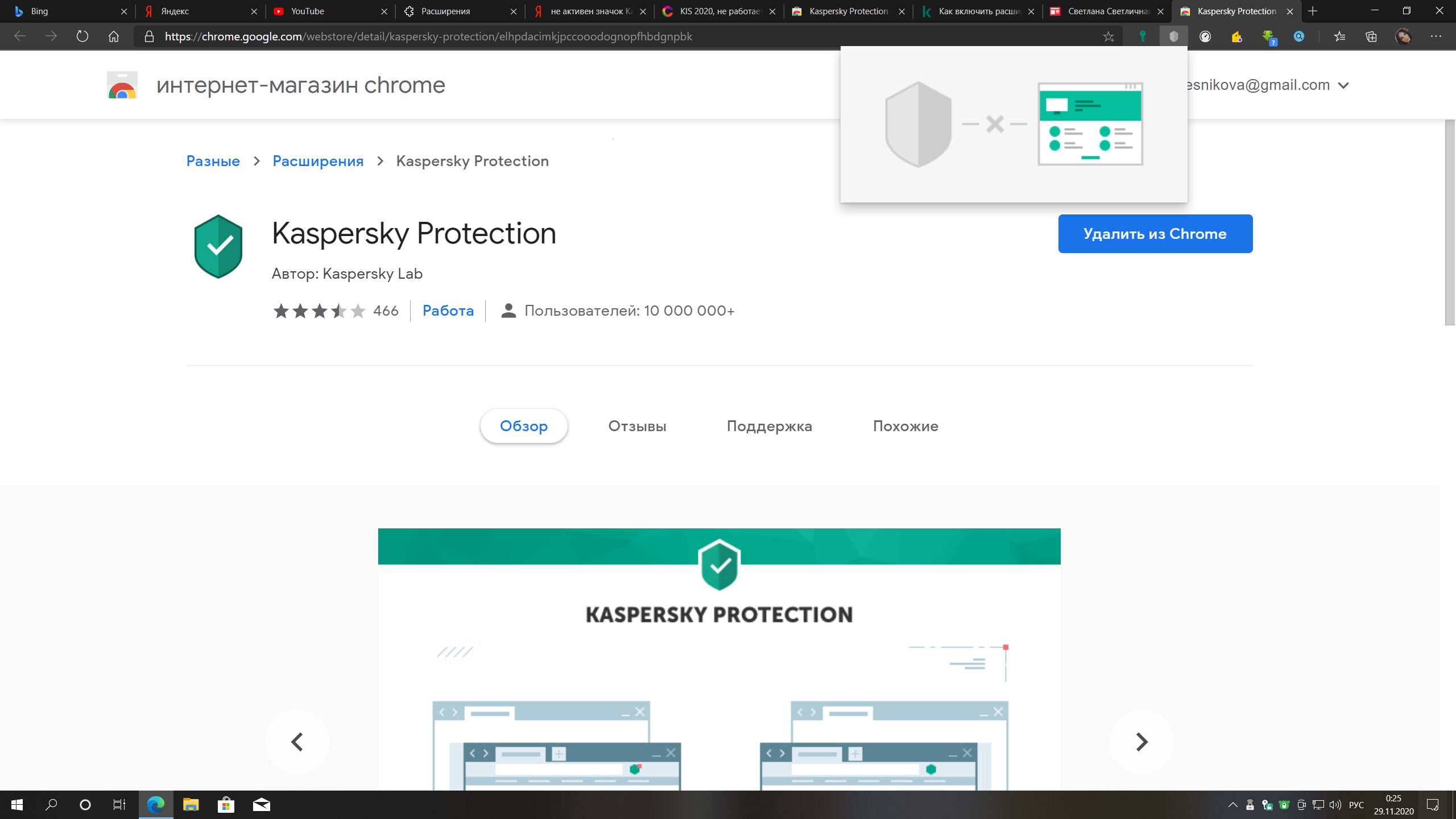This screenshot has width=1456, height=819.
Task: Select the Поддержка tab
Action: [770, 426]
